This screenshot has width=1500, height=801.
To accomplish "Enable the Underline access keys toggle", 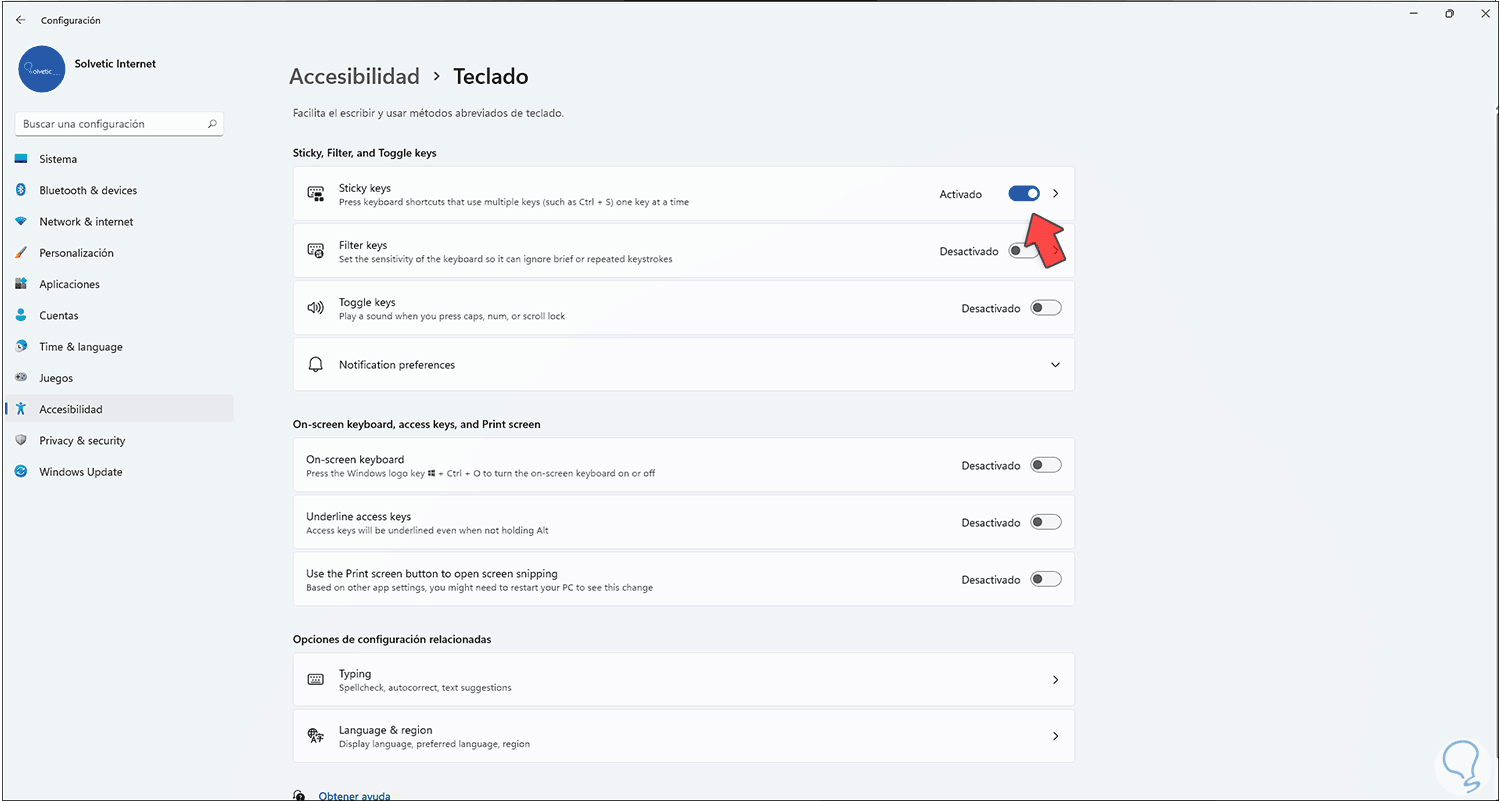I will (x=1045, y=522).
